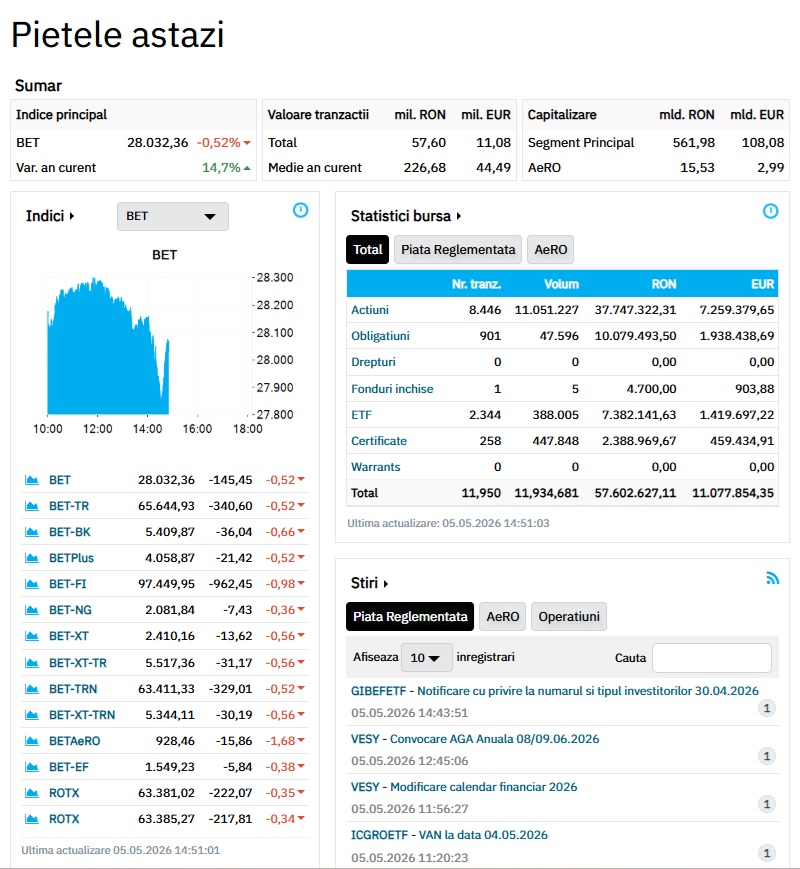Open the RSS feed icon in Stiri

tap(772, 578)
